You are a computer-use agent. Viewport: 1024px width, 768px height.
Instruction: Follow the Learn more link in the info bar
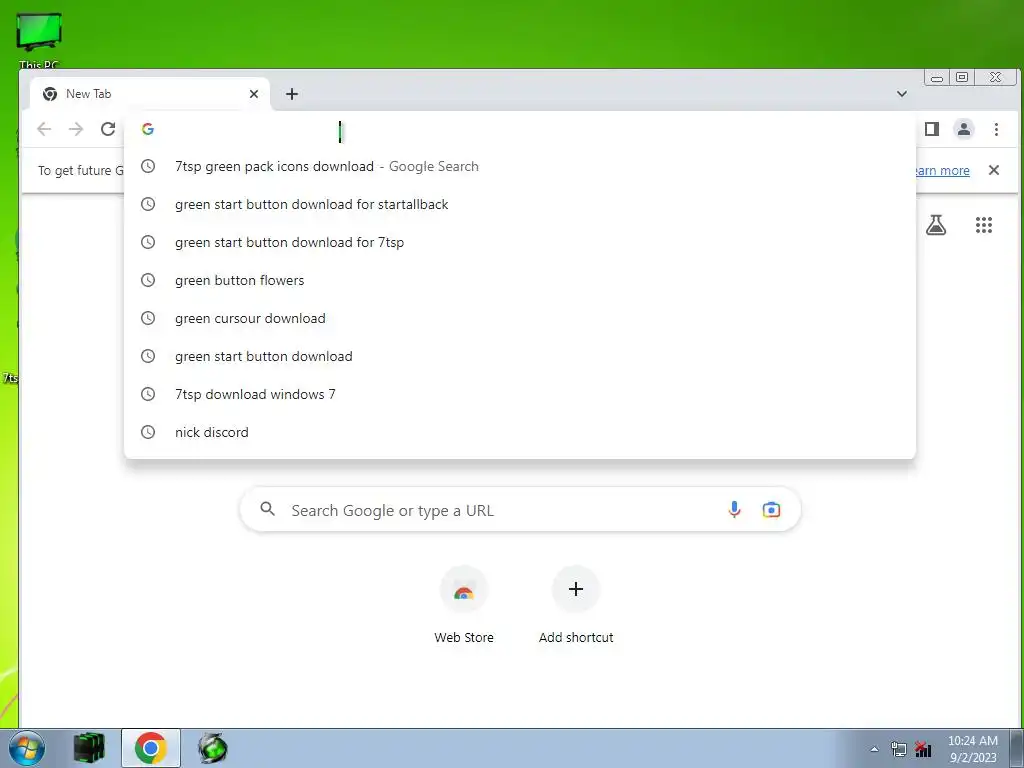942,170
